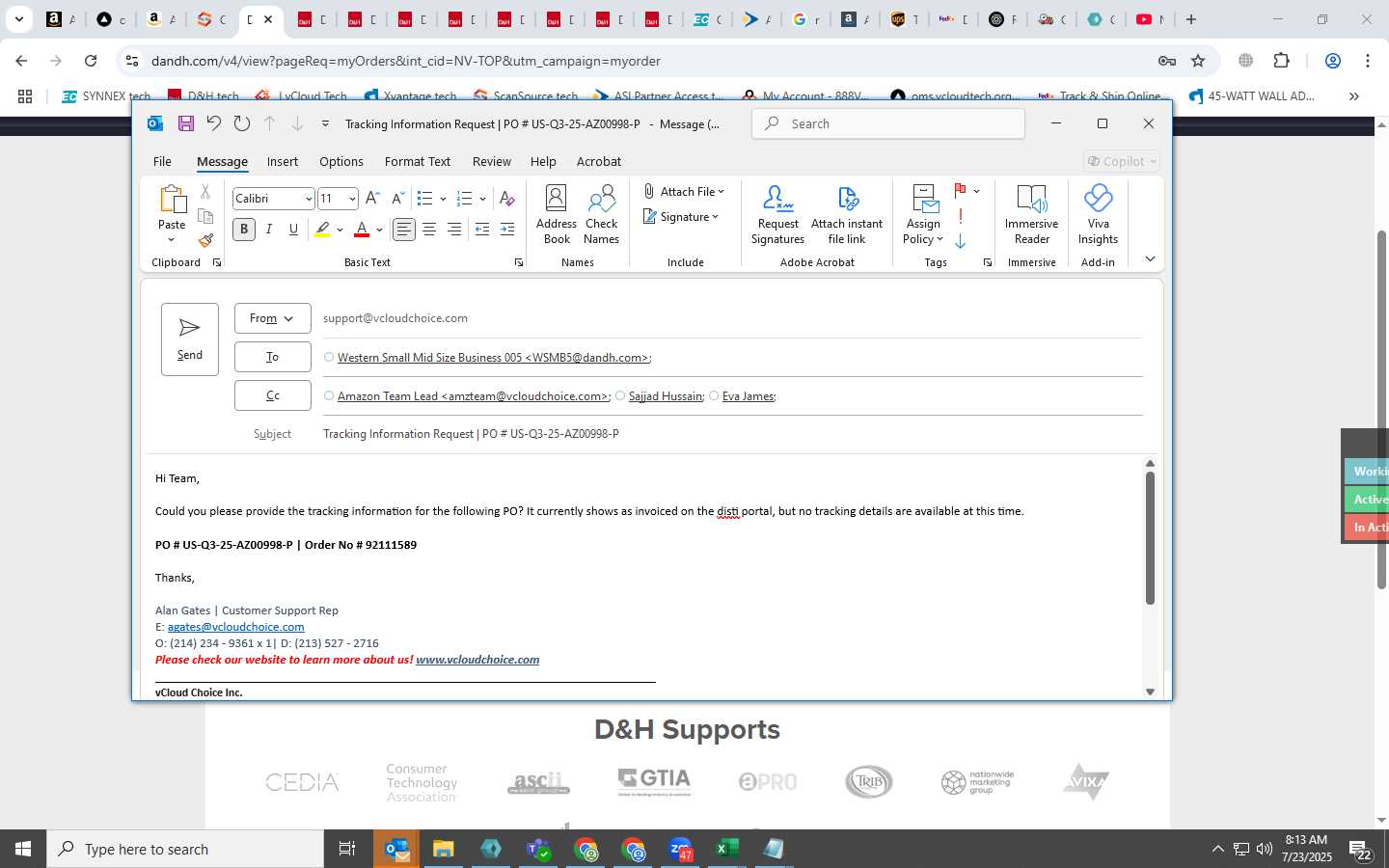
Task: Activate the Format Painter brush
Action: point(205,240)
